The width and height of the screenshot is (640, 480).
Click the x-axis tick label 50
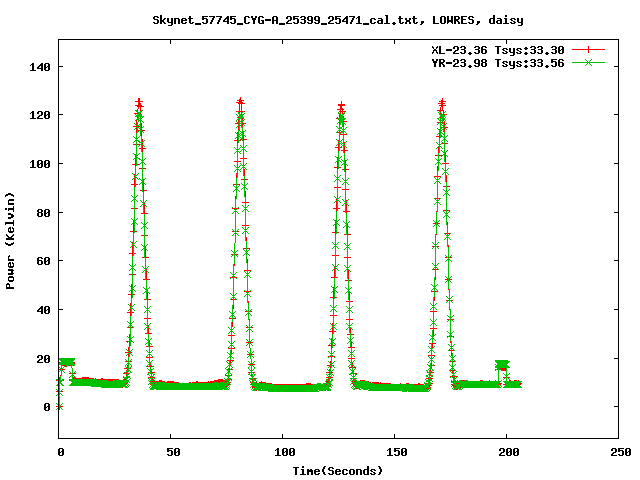point(173,452)
